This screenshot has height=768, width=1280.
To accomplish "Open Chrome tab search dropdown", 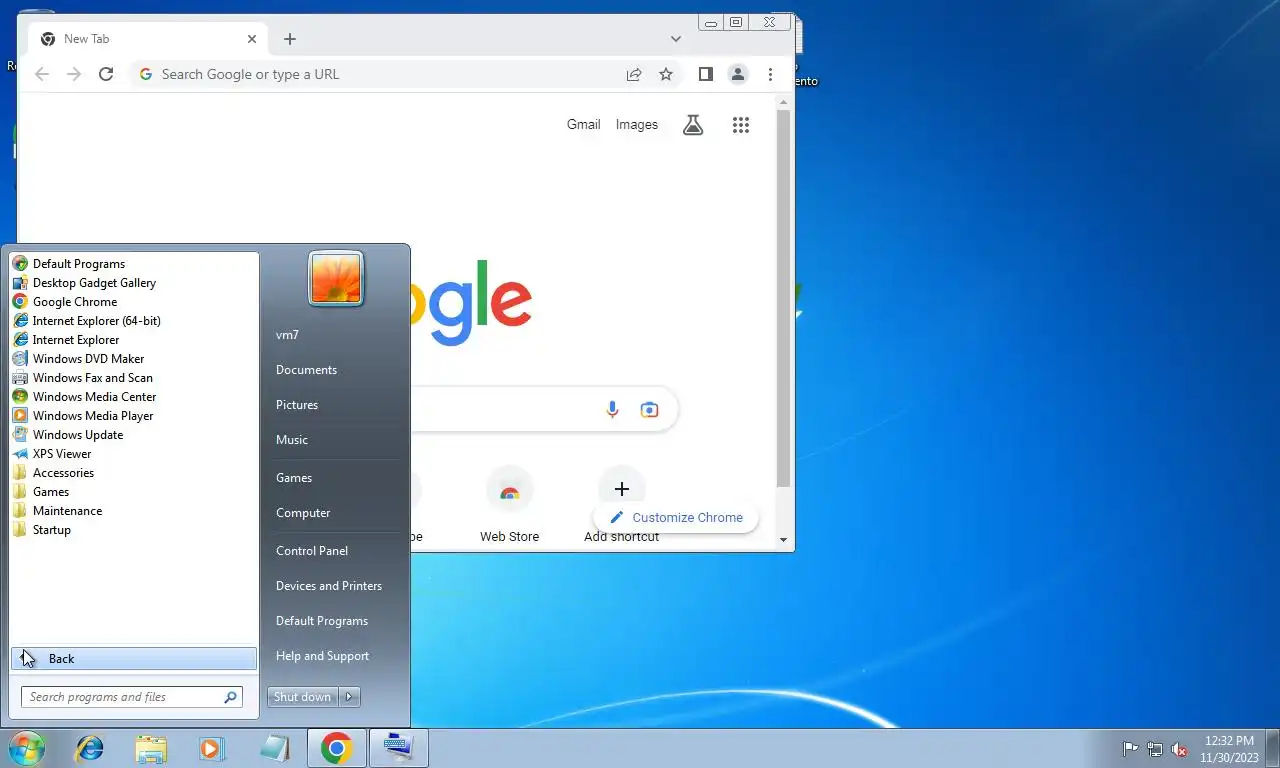I will (676, 39).
